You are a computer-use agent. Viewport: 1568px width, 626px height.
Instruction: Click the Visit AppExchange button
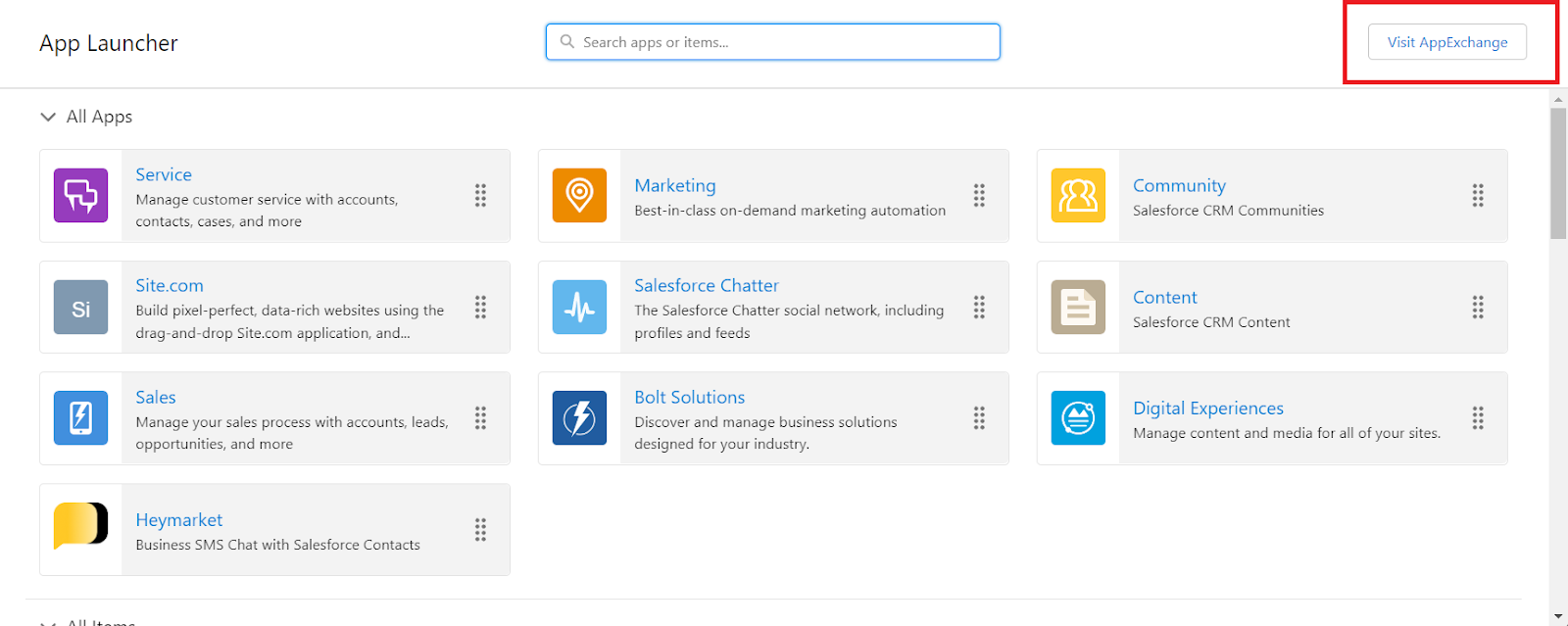pos(1447,42)
